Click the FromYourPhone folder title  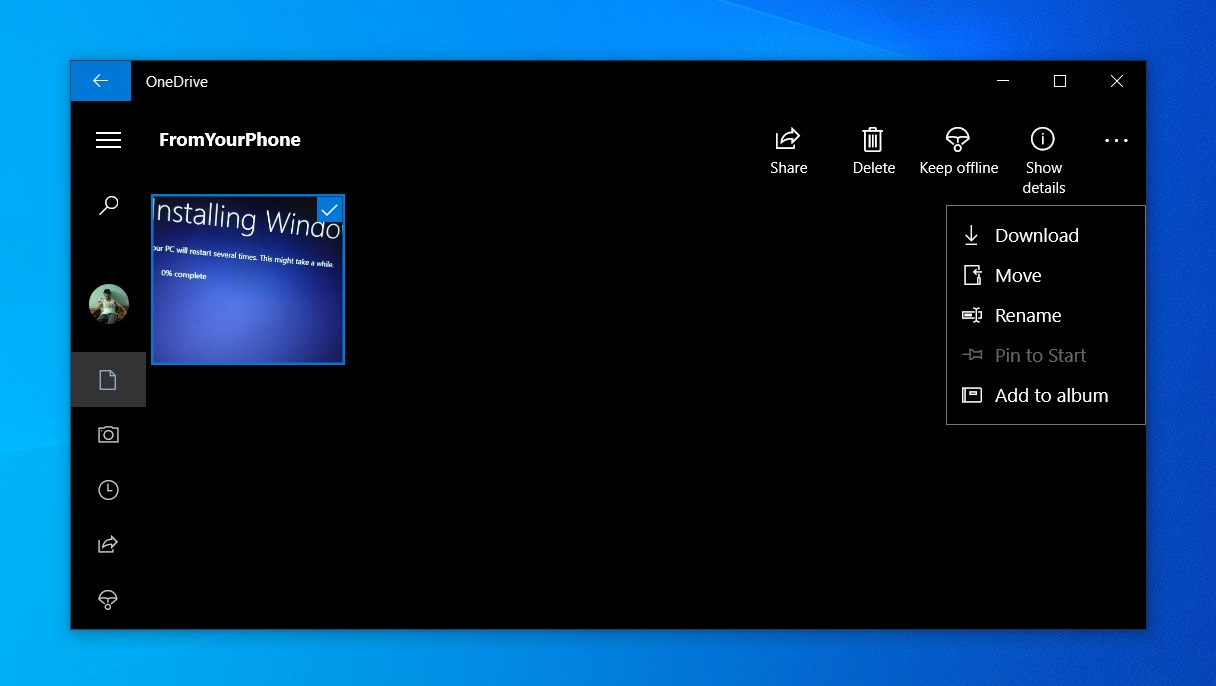click(x=230, y=140)
